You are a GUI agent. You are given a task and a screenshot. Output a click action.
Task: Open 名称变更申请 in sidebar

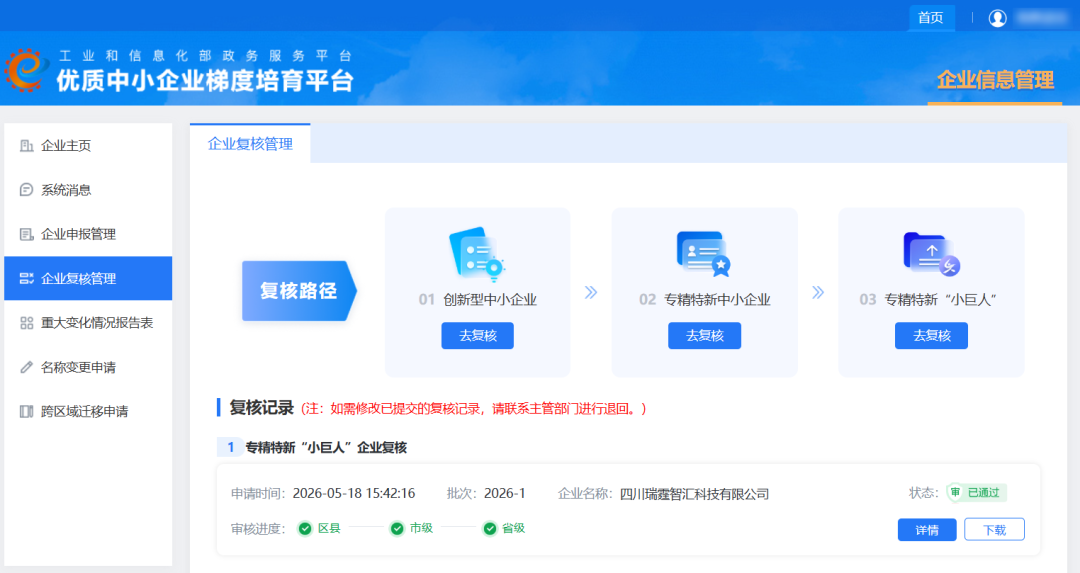[88, 367]
